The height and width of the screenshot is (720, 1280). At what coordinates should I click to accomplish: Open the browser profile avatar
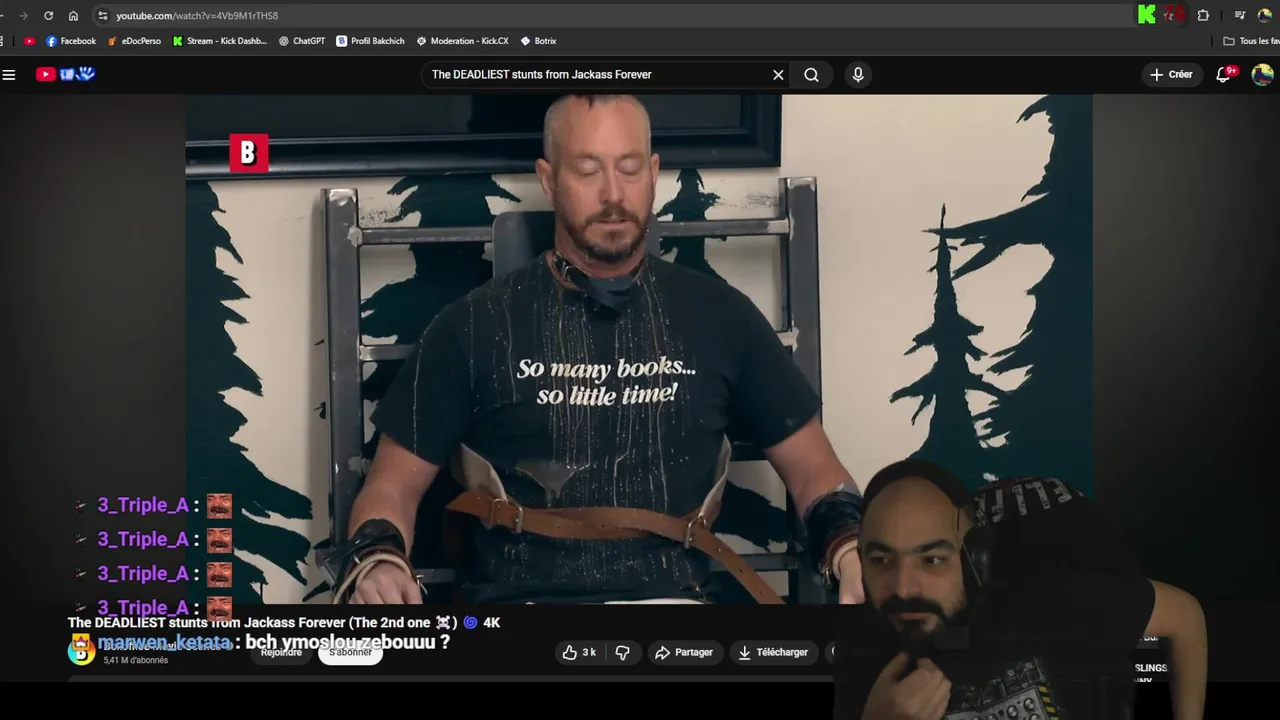point(1265,15)
